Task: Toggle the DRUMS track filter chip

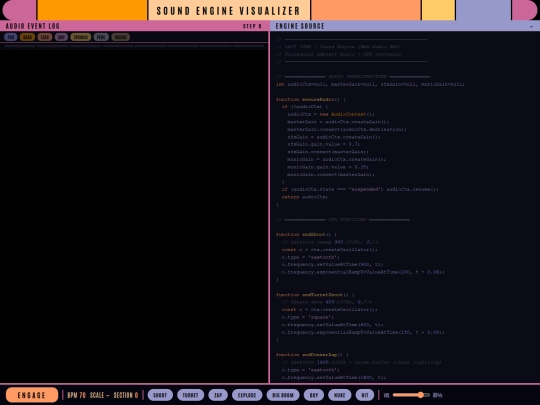Action: 121,37
